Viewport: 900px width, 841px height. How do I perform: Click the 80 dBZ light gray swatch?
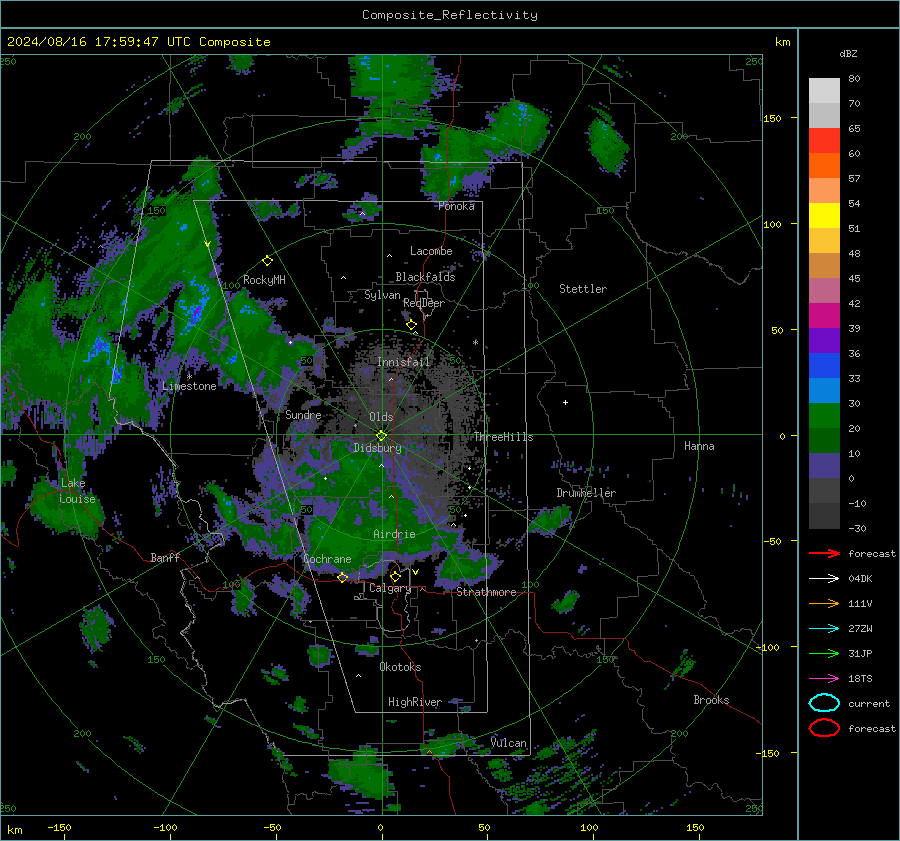point(824,90)
